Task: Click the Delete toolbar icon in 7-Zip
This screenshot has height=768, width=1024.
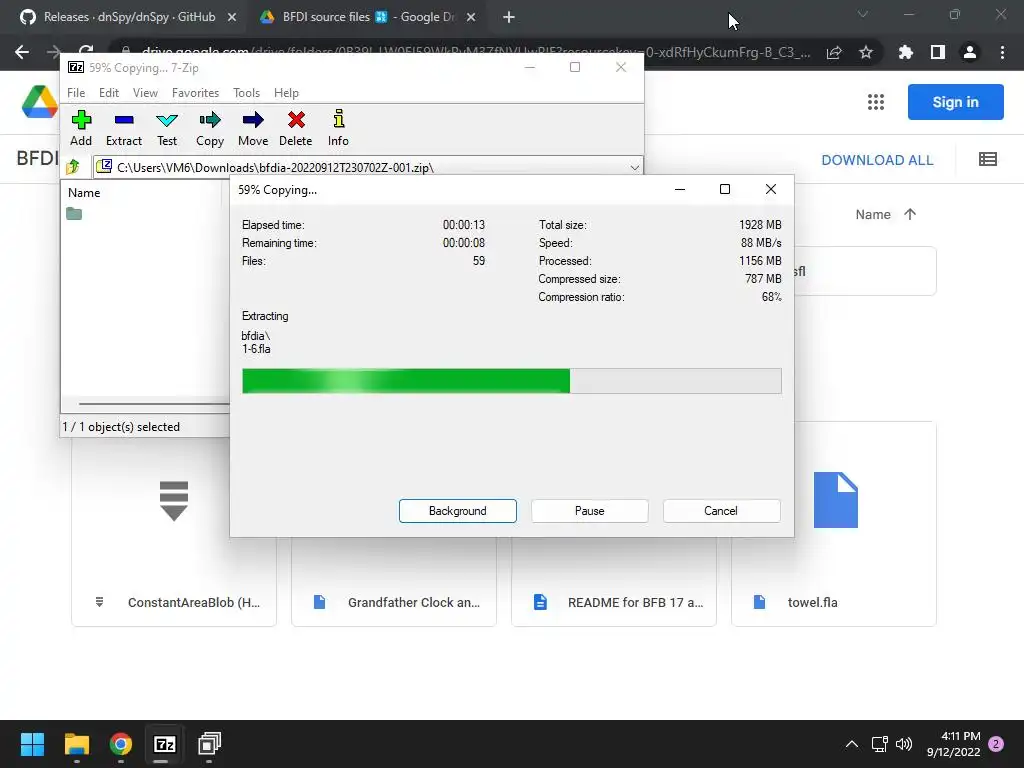Action: 296,128
